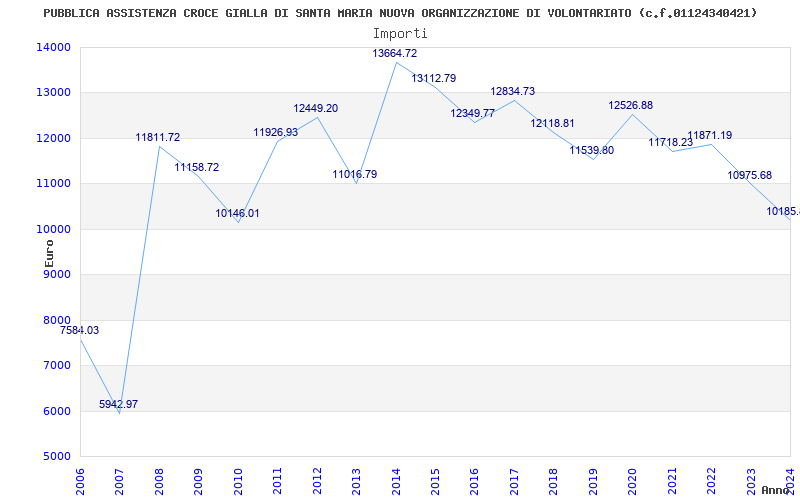Click the chart title 'Importi'
Viewport: 800px width, 500px height.
click(x=400, y=34)
